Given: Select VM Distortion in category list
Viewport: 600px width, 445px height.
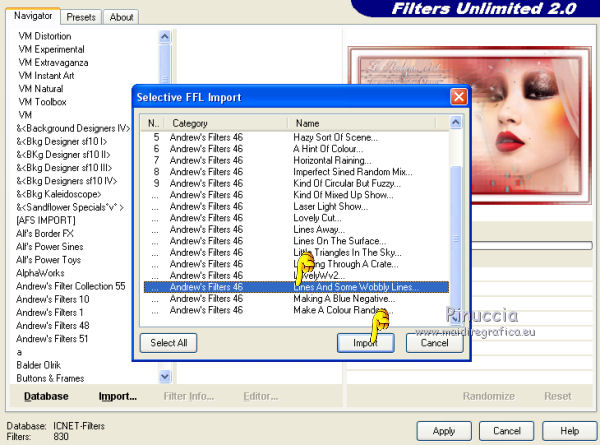Looking at the screenshot, I should (x=45, y=36).
